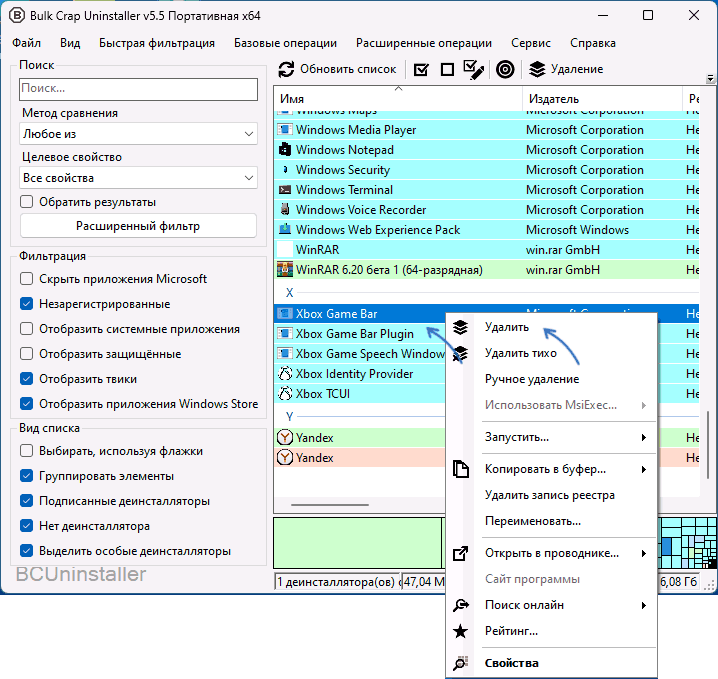The height and width of the screenshot is (679, 718).
Task: Click the invert selection pencil-checkbox icon
Action: click(474, 69)
